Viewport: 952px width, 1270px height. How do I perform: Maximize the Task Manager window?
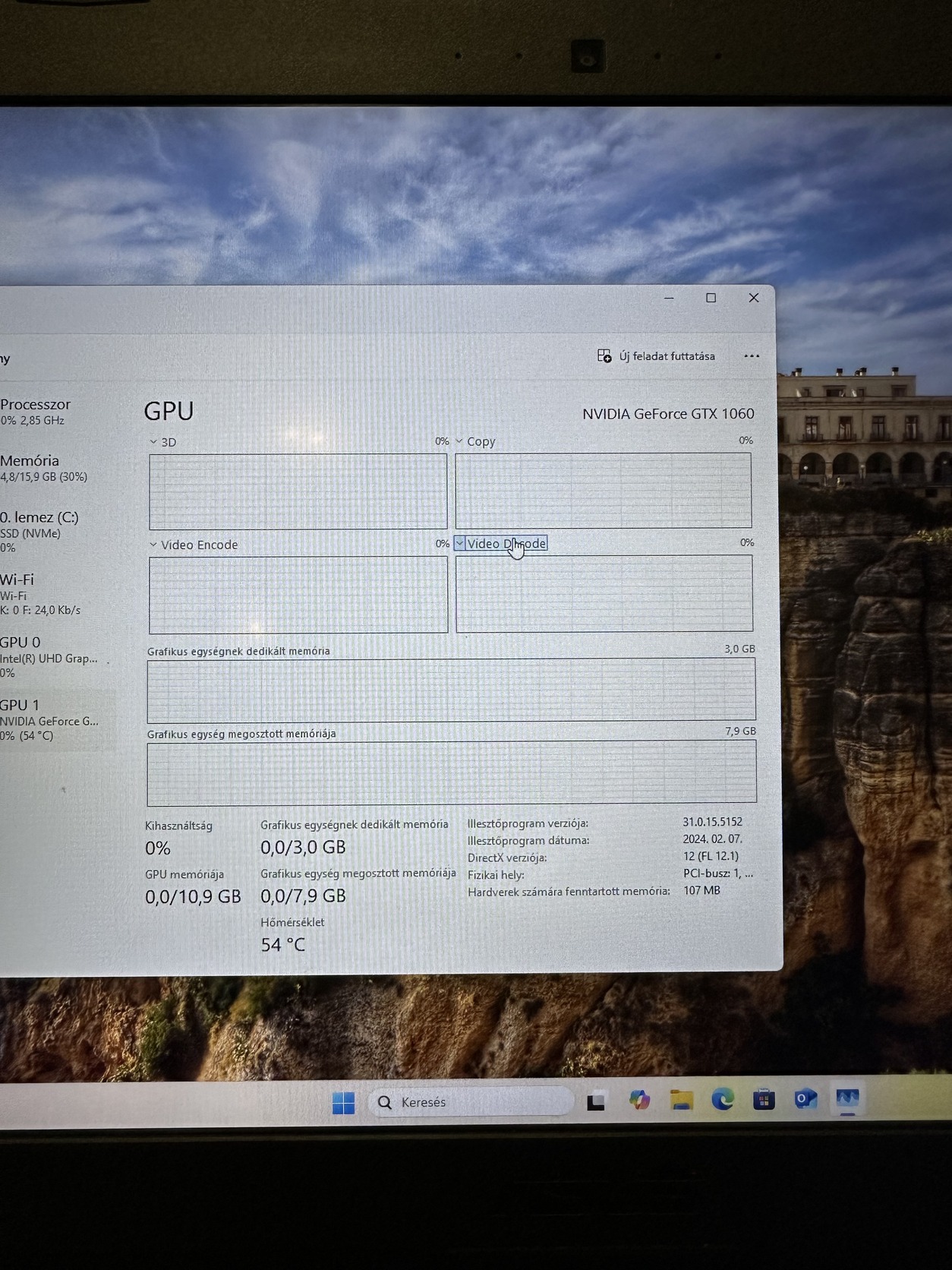click(711, 298)
